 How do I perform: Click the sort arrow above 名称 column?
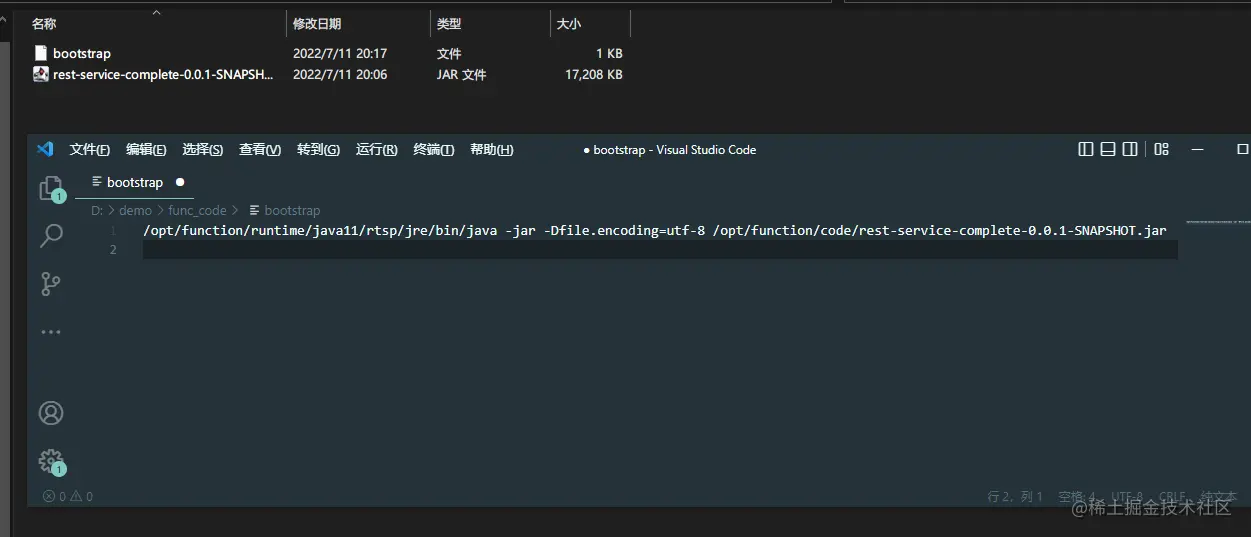click(x=156, y=13)
